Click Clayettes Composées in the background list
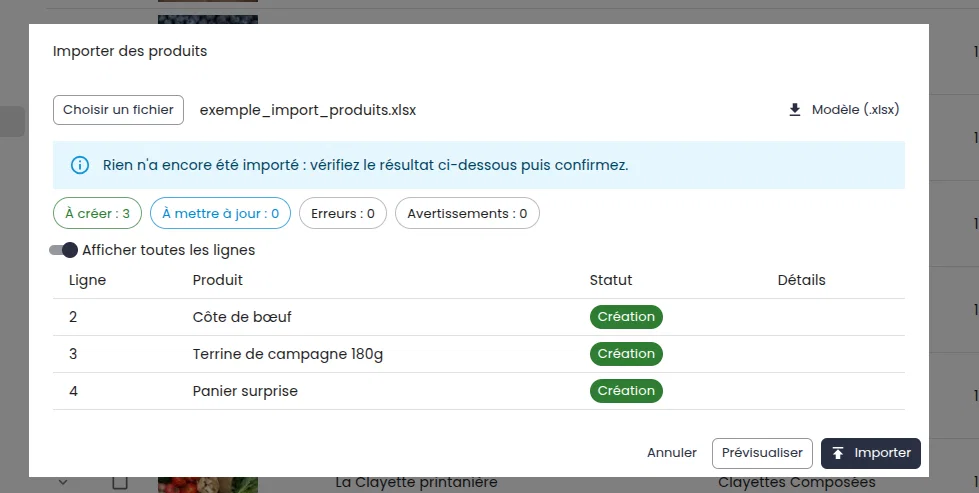The height and width of the screenshot is (493, 979). coord(797,482)
